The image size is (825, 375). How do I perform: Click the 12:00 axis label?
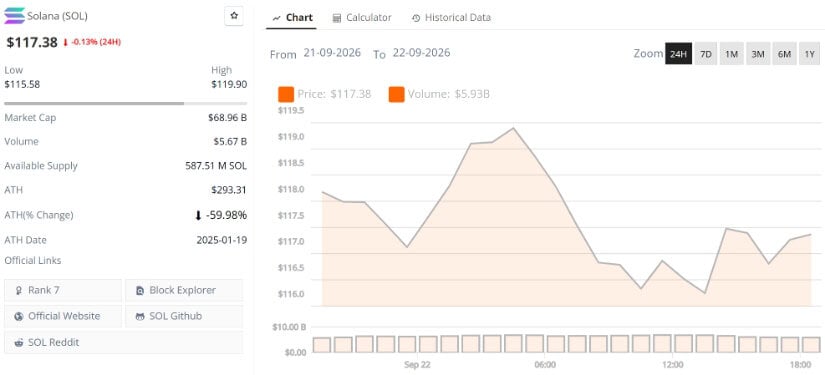673,365
